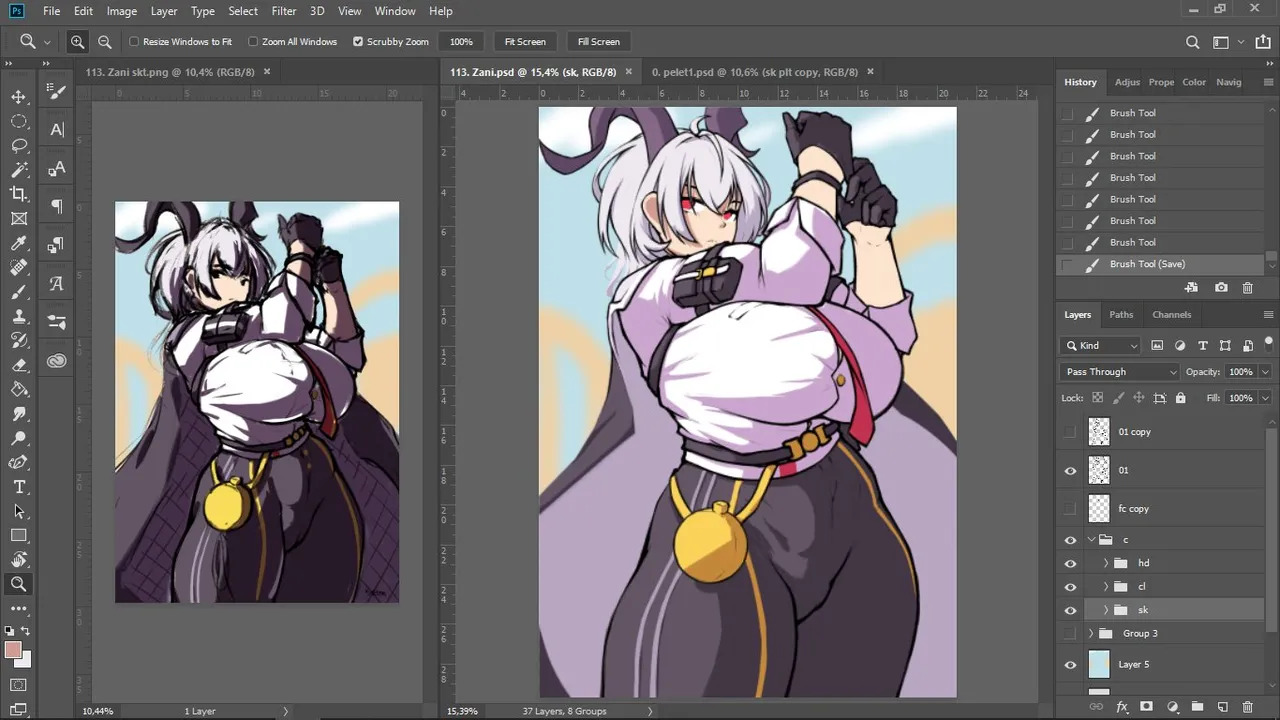Expand the 'hd' layer group
Image resolution: width=1280 pixels, height=720 pixels.
(1106, 563)
